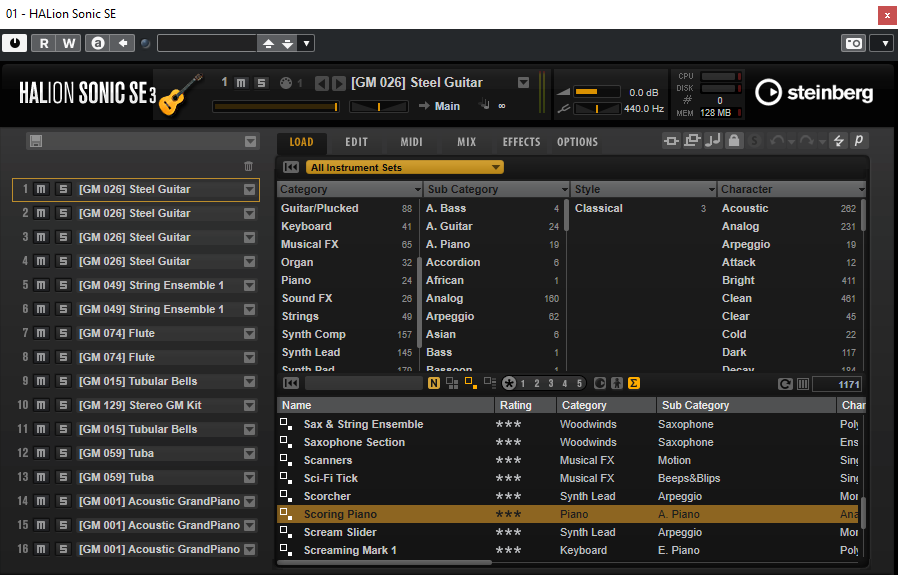Image resolution: width=898 pixels, height=575 pixels.
Task: Click the refresh results icon
Action: coord(785,384)
